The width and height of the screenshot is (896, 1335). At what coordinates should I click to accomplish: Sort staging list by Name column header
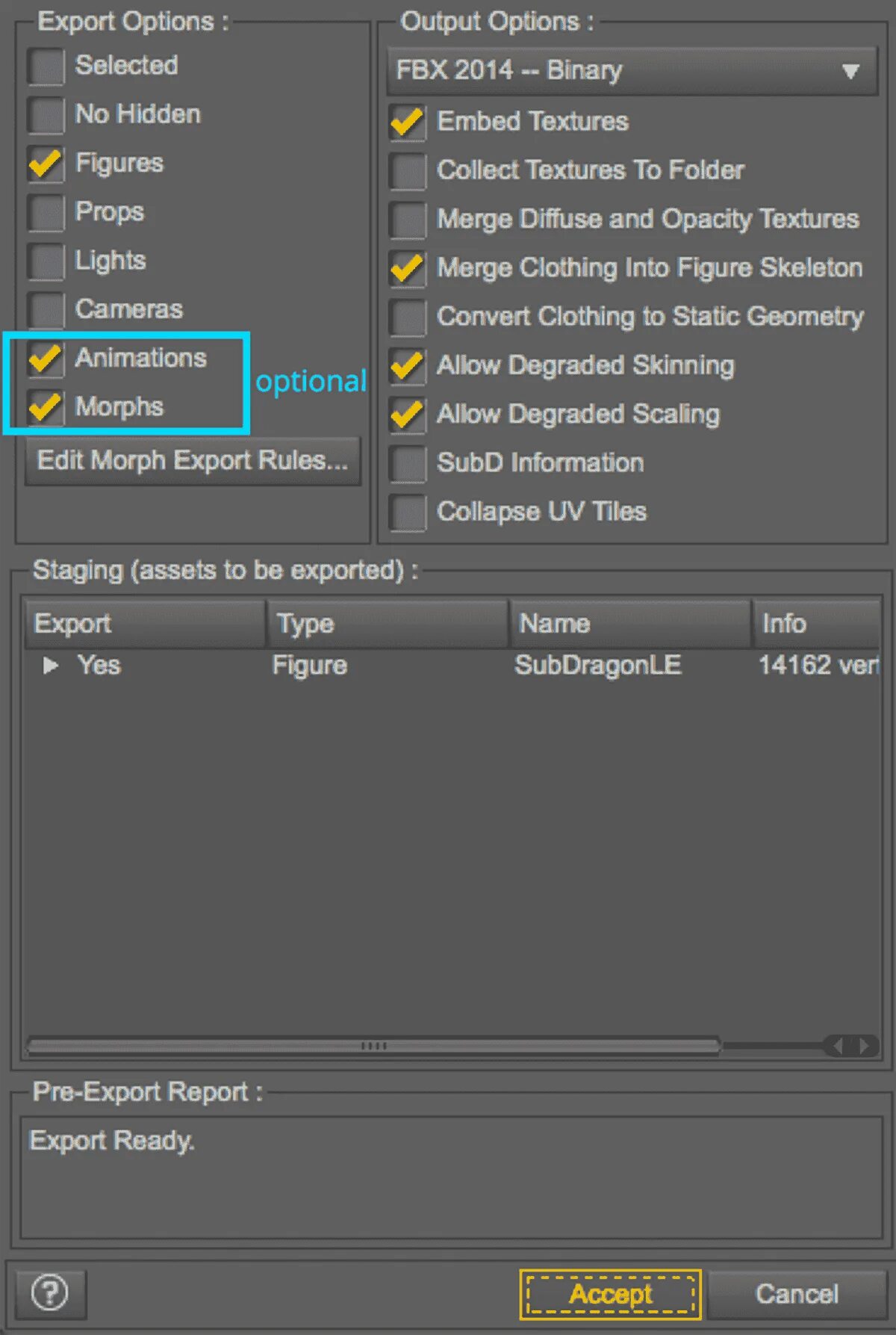630,623
